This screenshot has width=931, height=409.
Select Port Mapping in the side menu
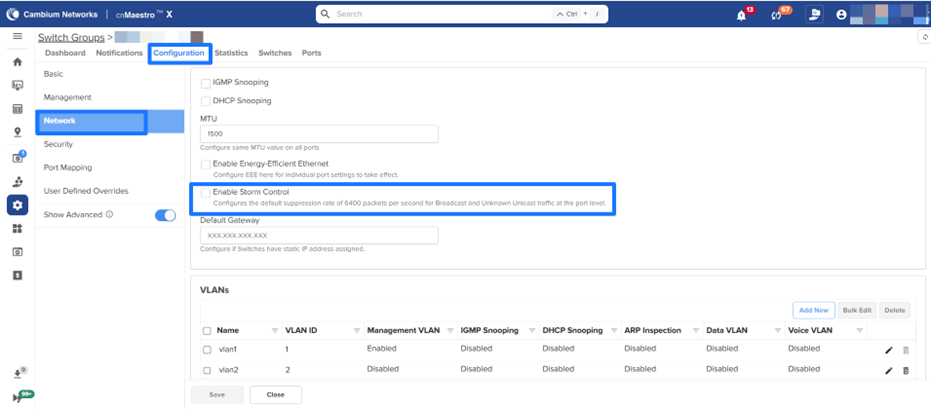pyautogui.click(x=68, y=168)
